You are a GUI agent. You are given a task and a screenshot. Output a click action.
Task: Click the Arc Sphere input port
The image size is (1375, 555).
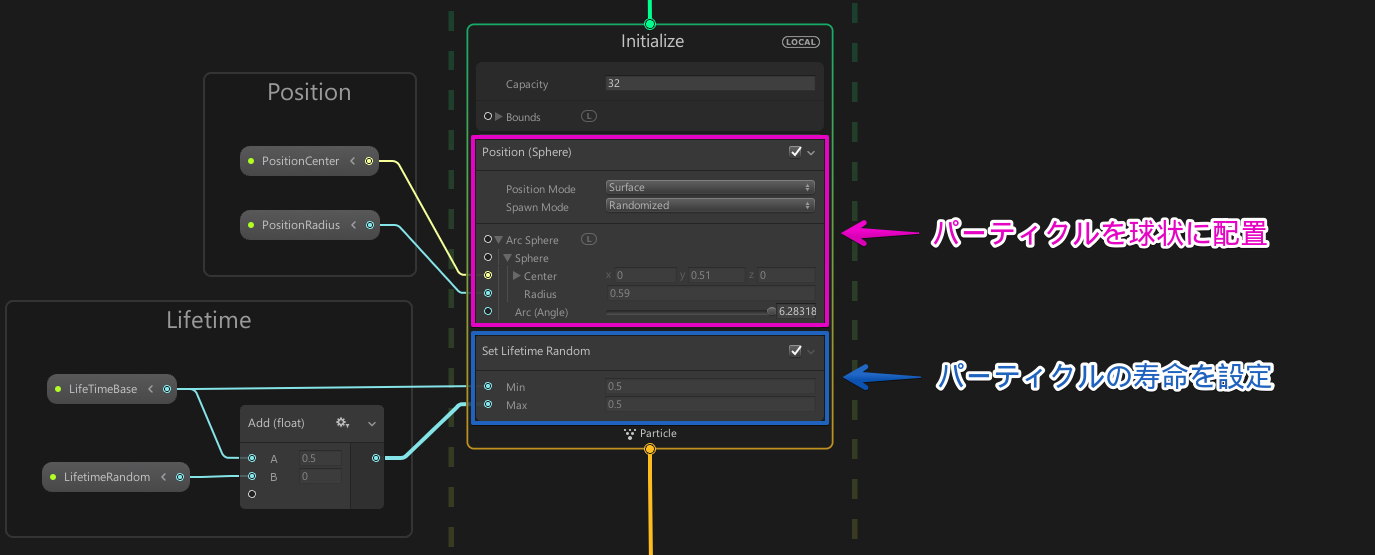(x=488, y=239)
